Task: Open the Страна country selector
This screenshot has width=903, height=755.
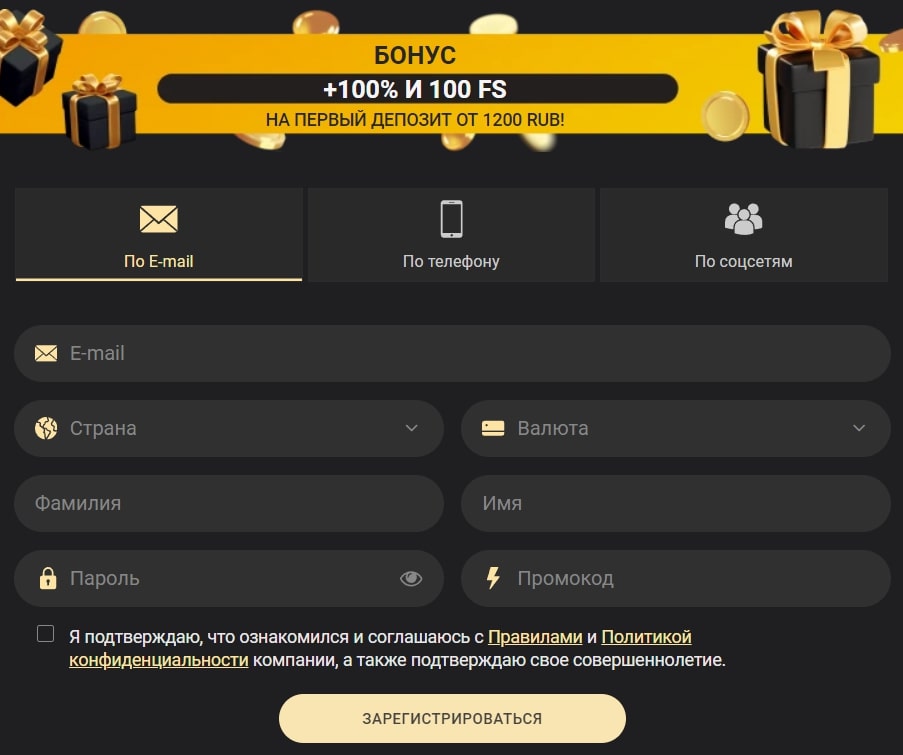Action: tap(229, 428)
